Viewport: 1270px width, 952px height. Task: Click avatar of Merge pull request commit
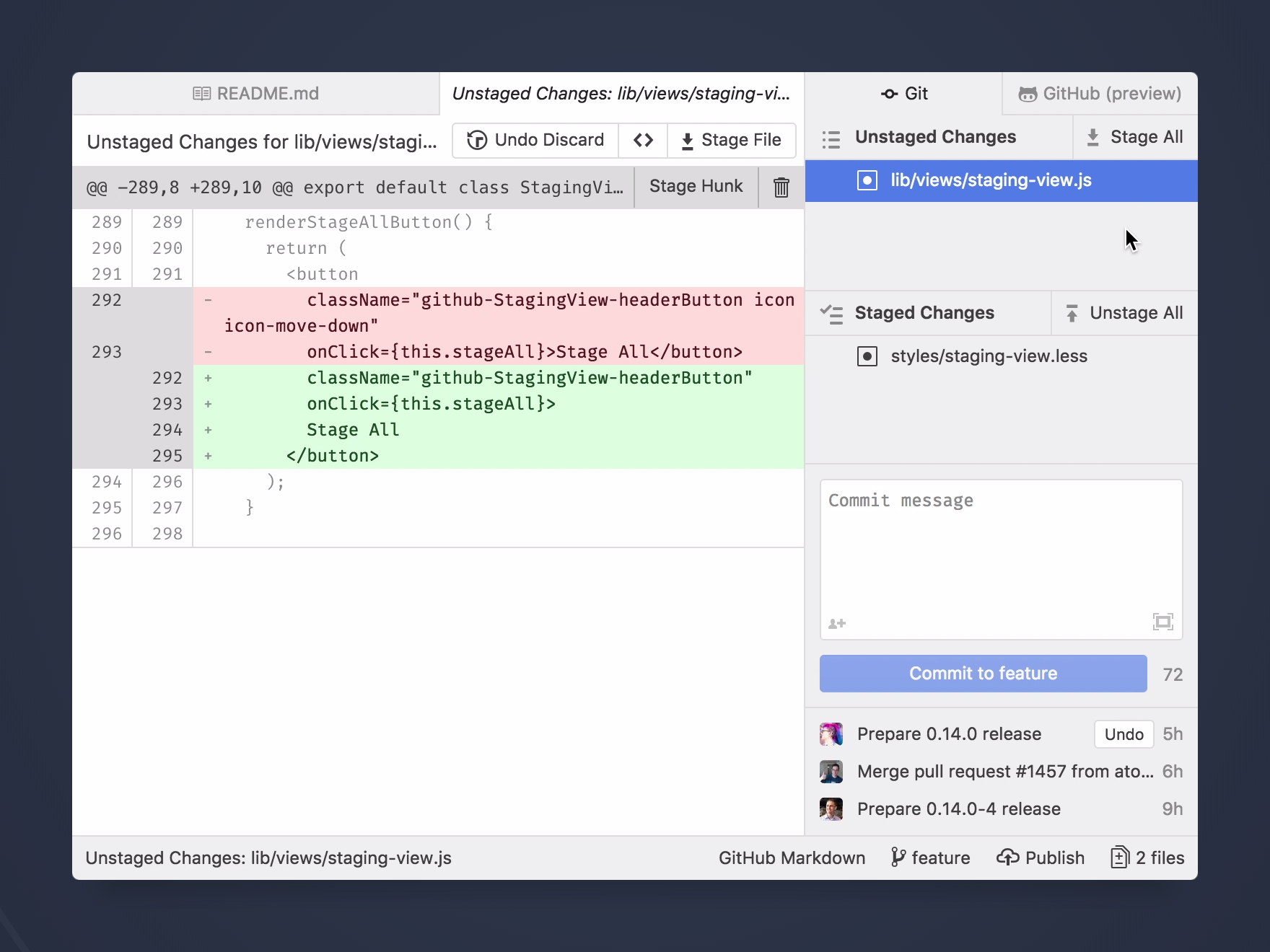(831, 772)
